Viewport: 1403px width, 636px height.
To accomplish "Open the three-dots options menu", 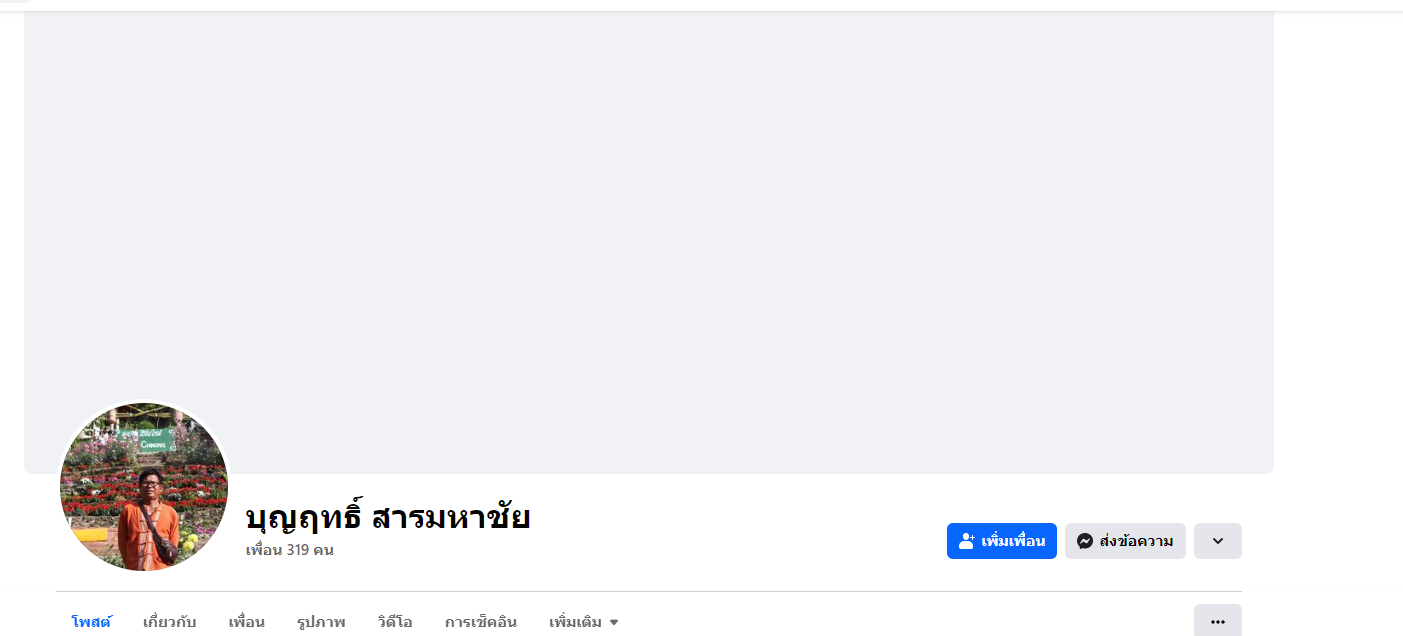I will (x=1217, y=621).
